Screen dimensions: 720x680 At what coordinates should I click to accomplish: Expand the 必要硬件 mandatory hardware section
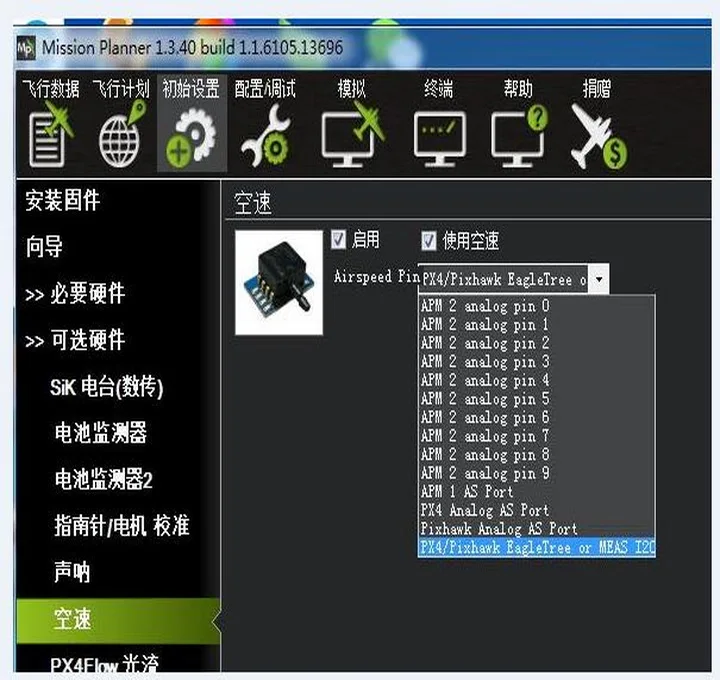75,293
